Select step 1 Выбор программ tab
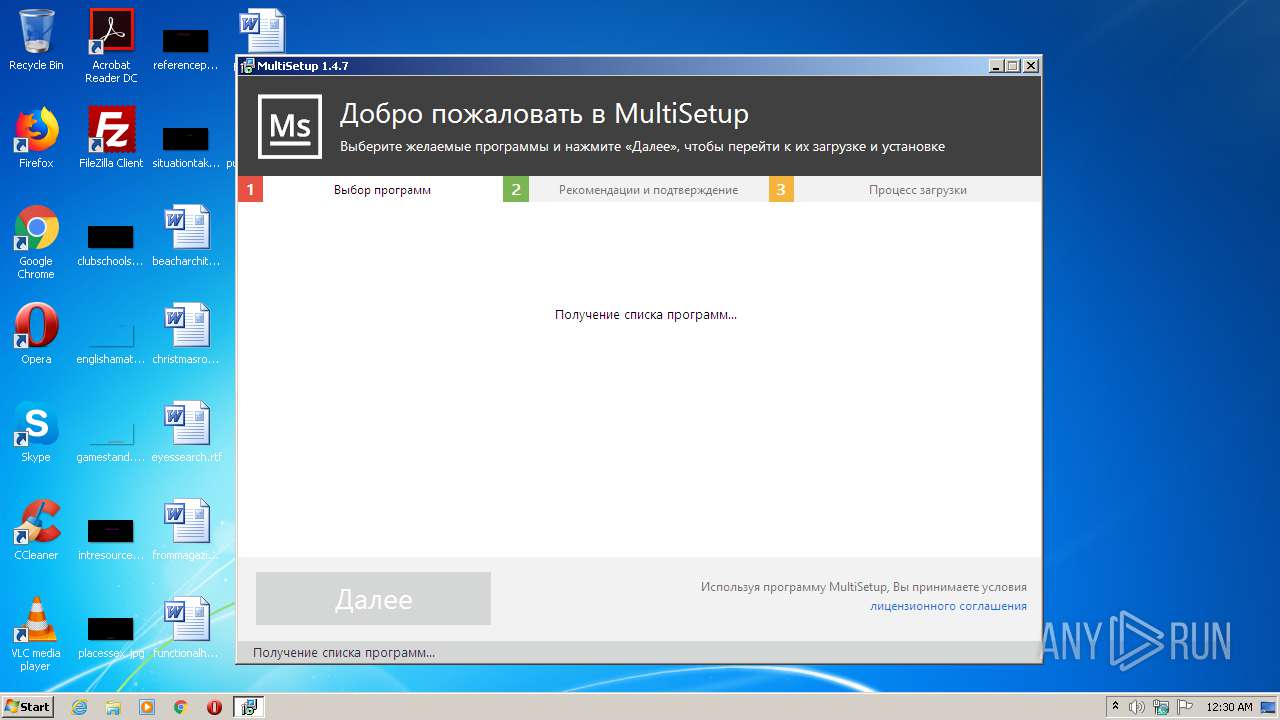 click(370, 190)
